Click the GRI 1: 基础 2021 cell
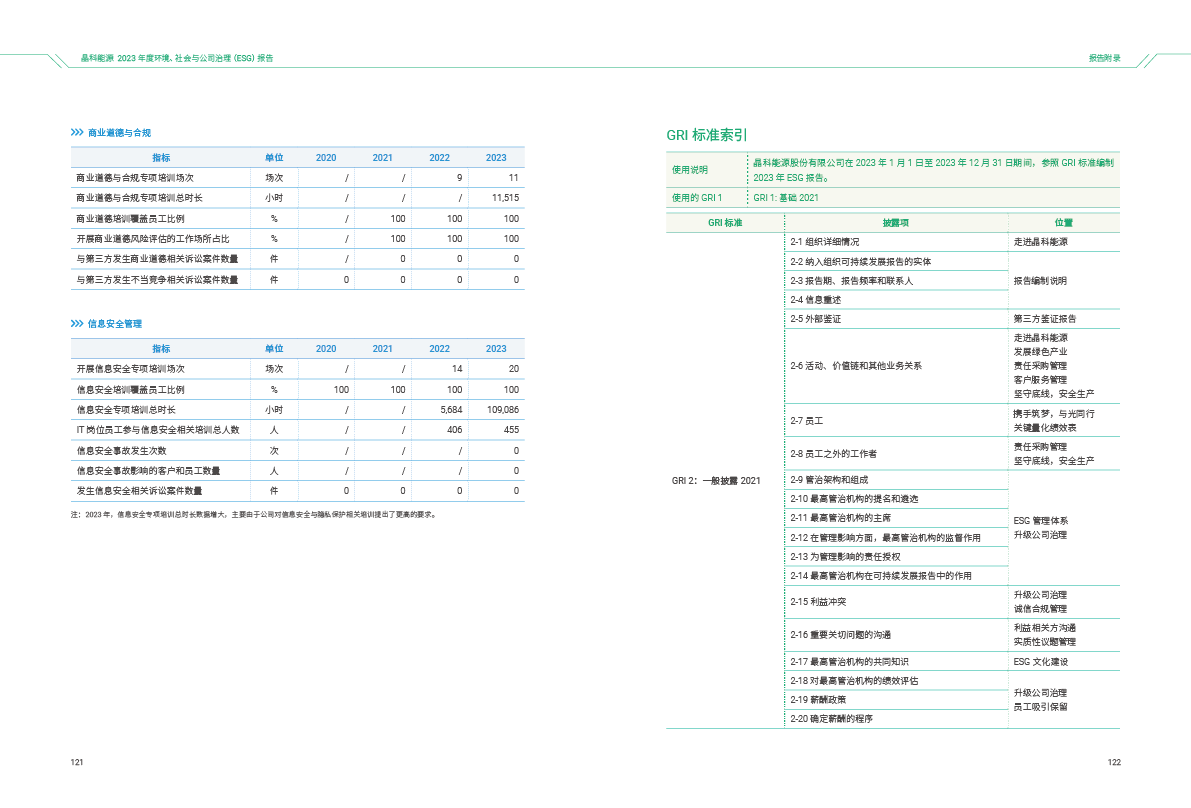 coord(786,198)
